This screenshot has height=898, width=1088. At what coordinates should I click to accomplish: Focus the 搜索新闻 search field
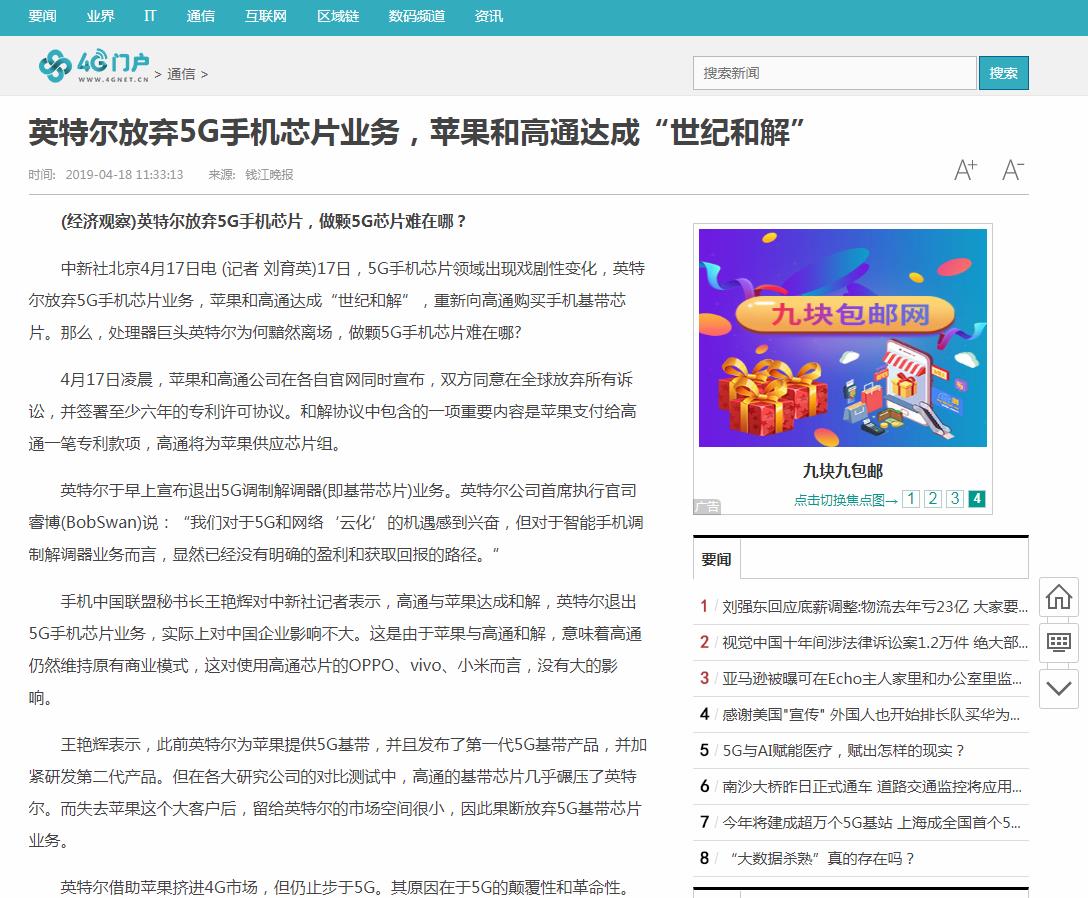pos(834,73)
